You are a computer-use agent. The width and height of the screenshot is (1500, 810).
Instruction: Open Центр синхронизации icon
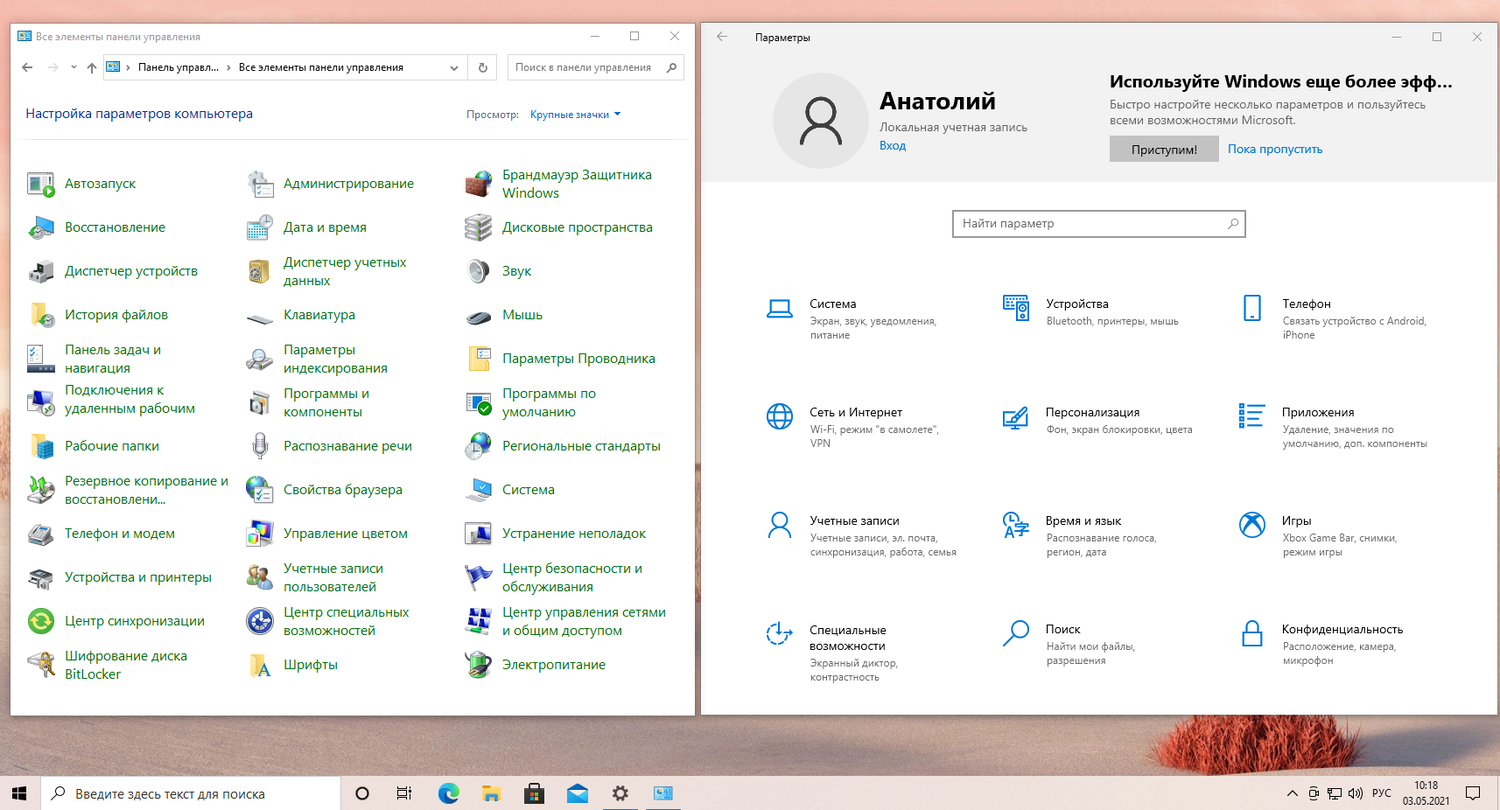tap(41, 621)
